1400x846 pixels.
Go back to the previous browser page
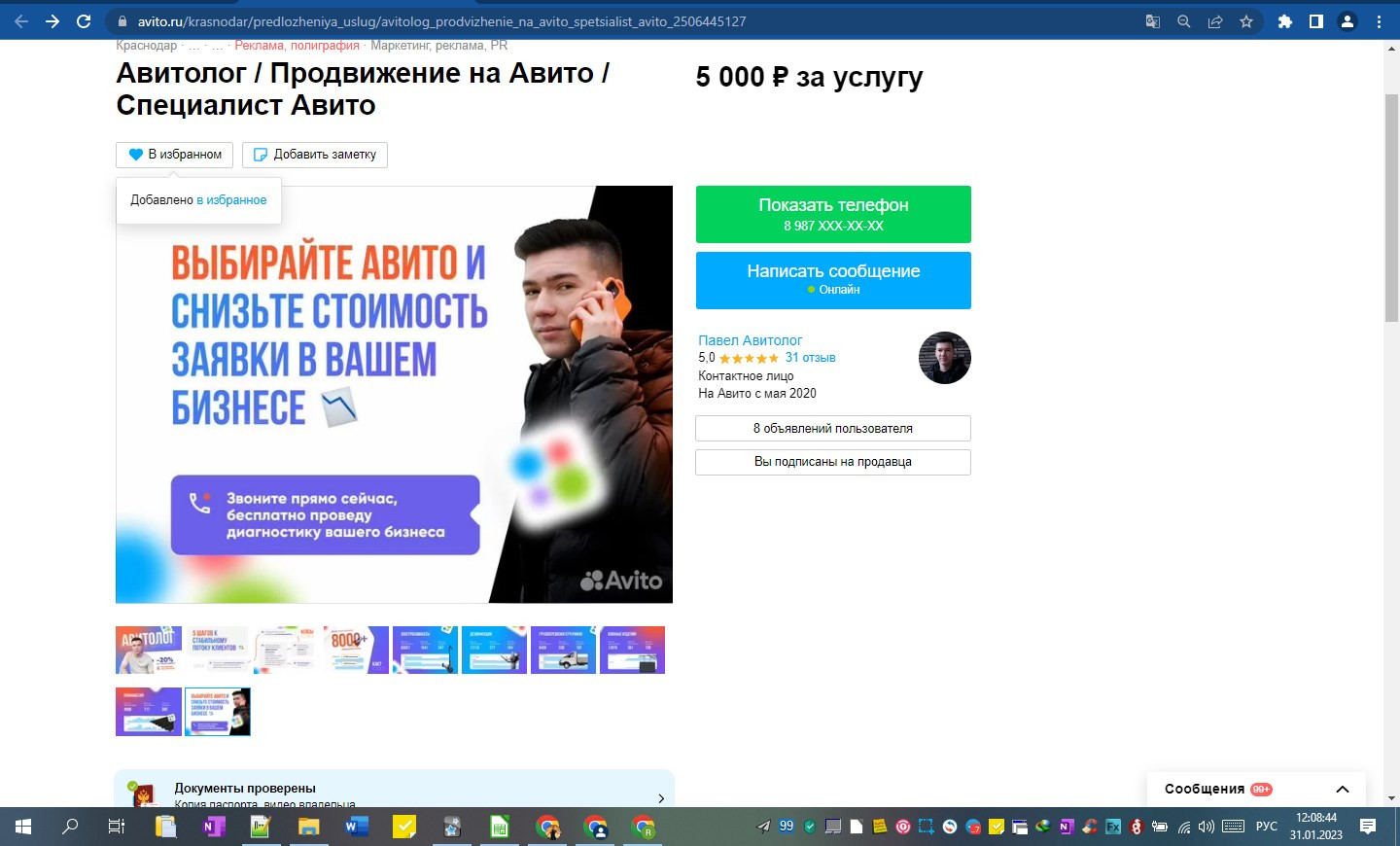[21, 21]
